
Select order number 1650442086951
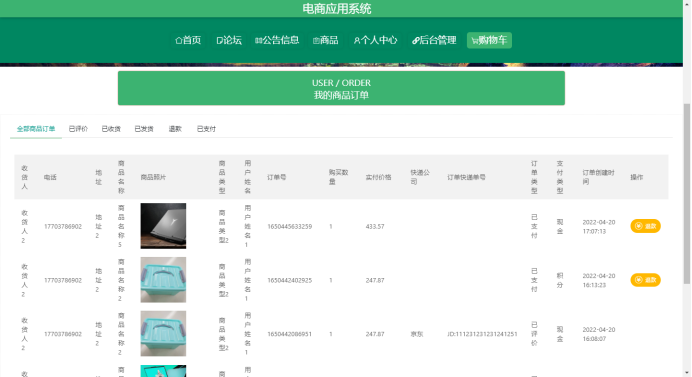290,334
